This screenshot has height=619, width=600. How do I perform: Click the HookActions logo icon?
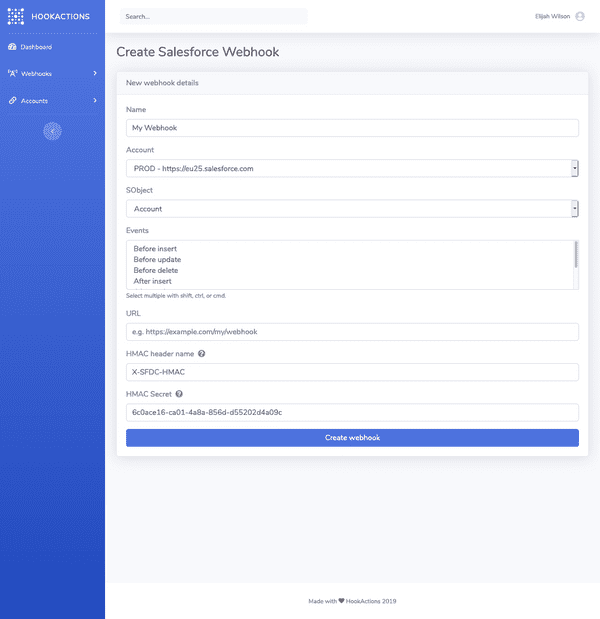[16, 16]
